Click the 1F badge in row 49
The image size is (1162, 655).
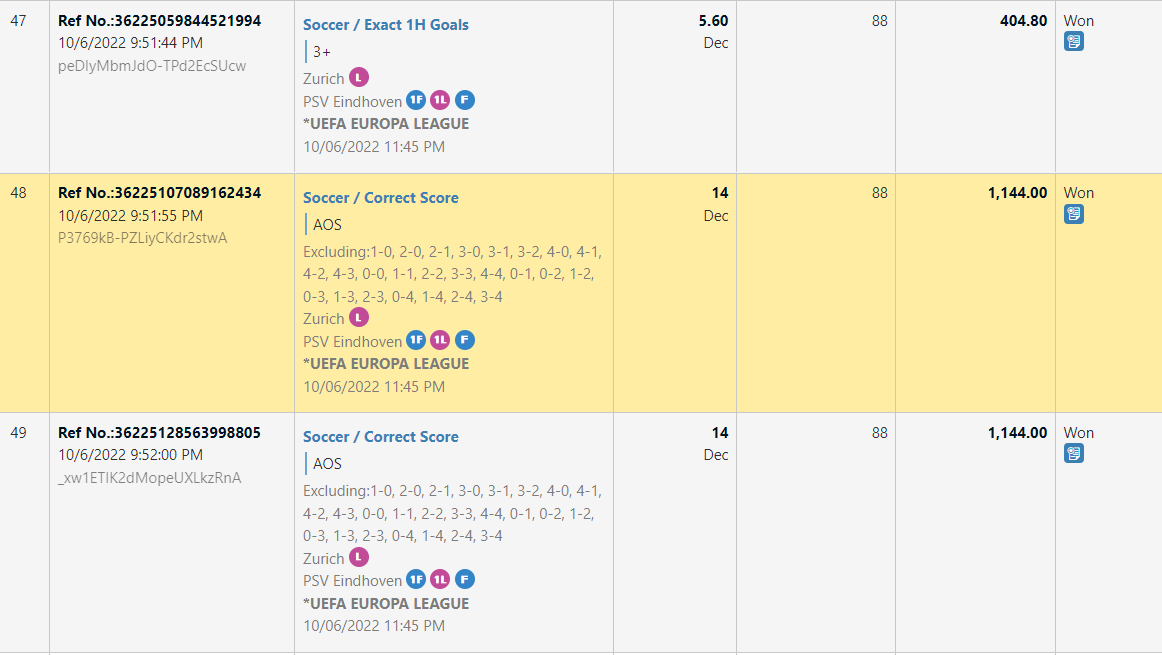point(417,580)
